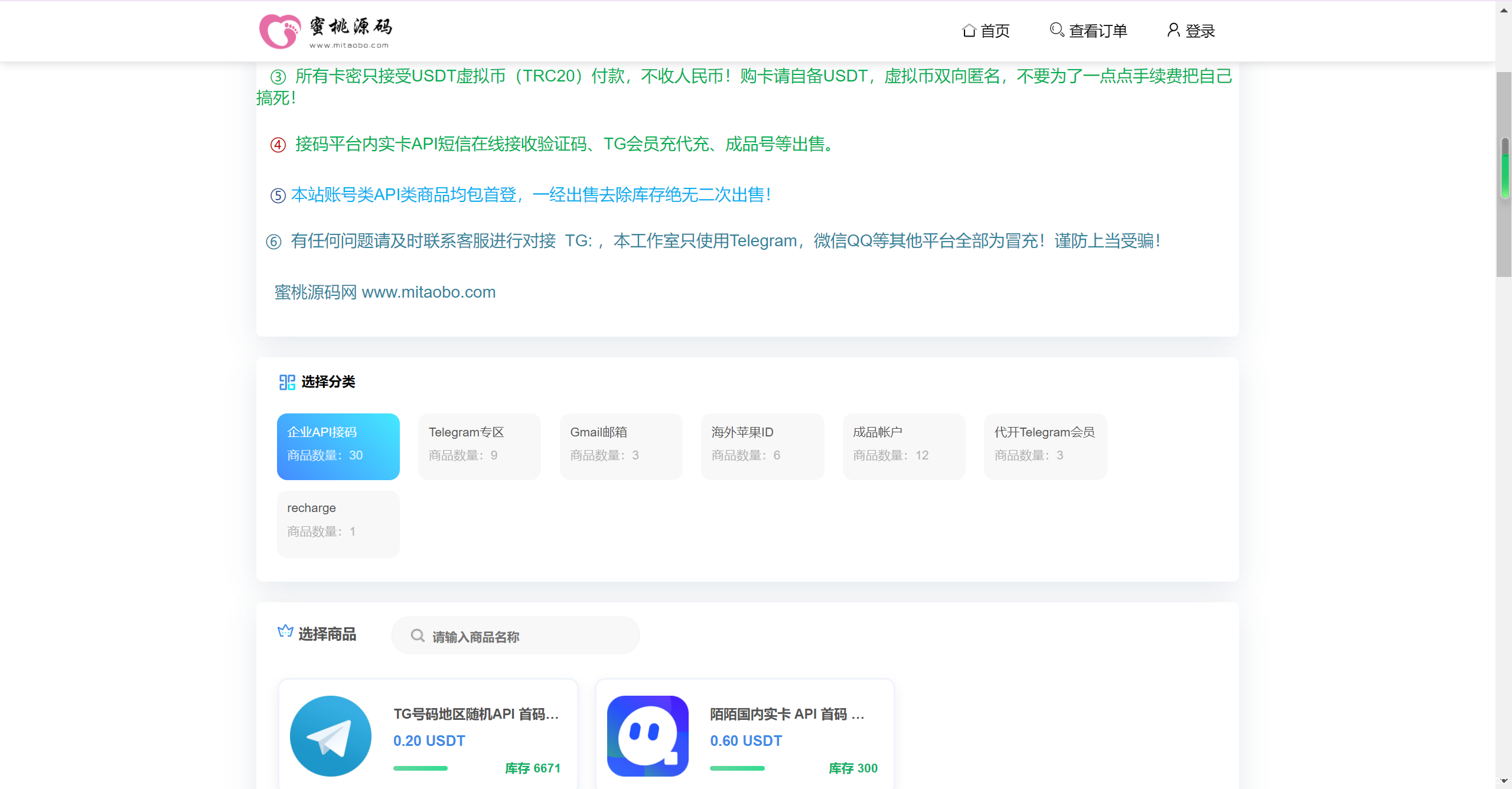Click the person icon beside 登录
Screen dimensions: 1512x789
(1173, 30)
